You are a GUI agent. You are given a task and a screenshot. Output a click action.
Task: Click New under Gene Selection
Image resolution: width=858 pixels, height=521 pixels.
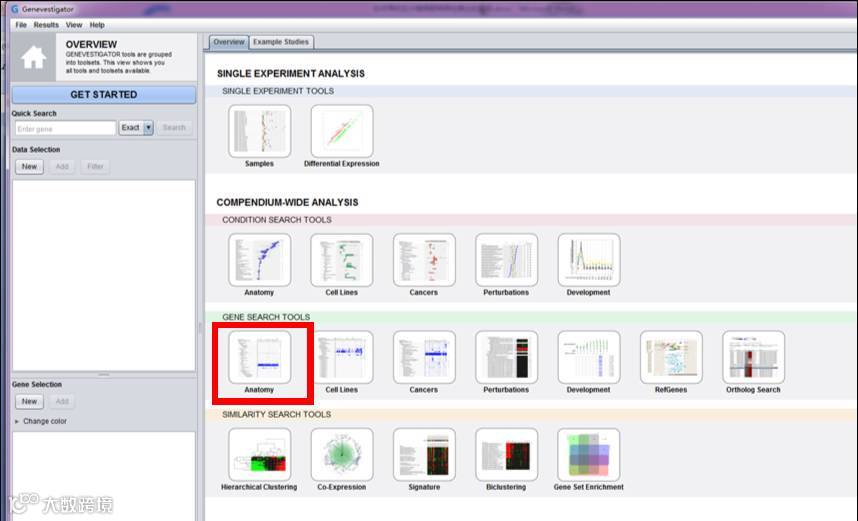[29, 401]
